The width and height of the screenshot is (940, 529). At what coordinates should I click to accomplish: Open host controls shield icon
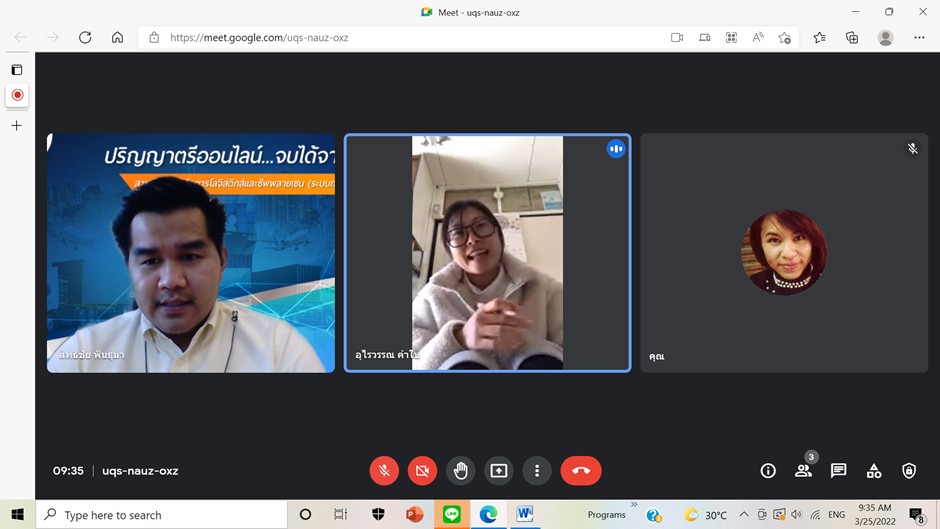coord(909,471)
